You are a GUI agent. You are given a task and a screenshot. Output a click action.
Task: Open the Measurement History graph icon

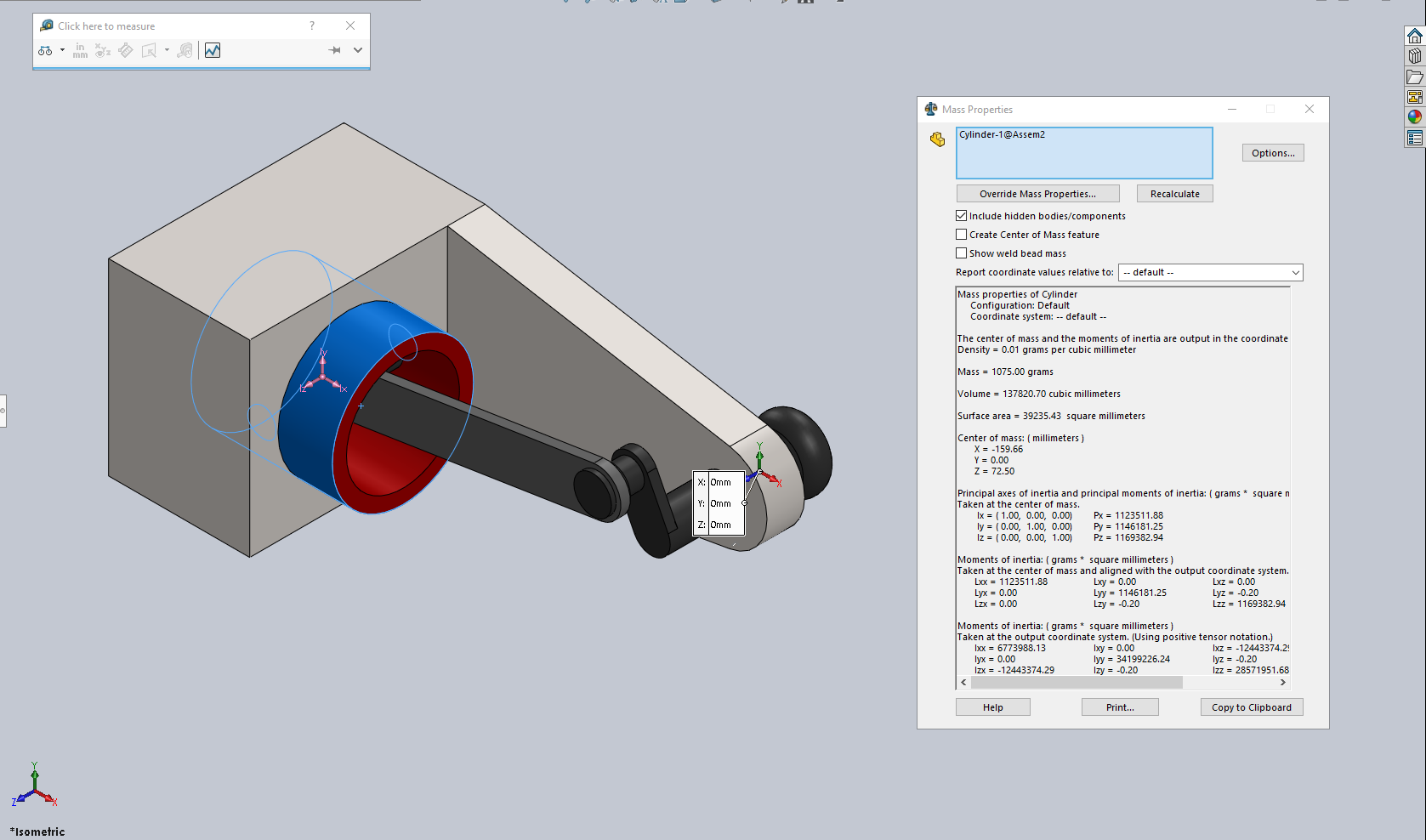213,51
